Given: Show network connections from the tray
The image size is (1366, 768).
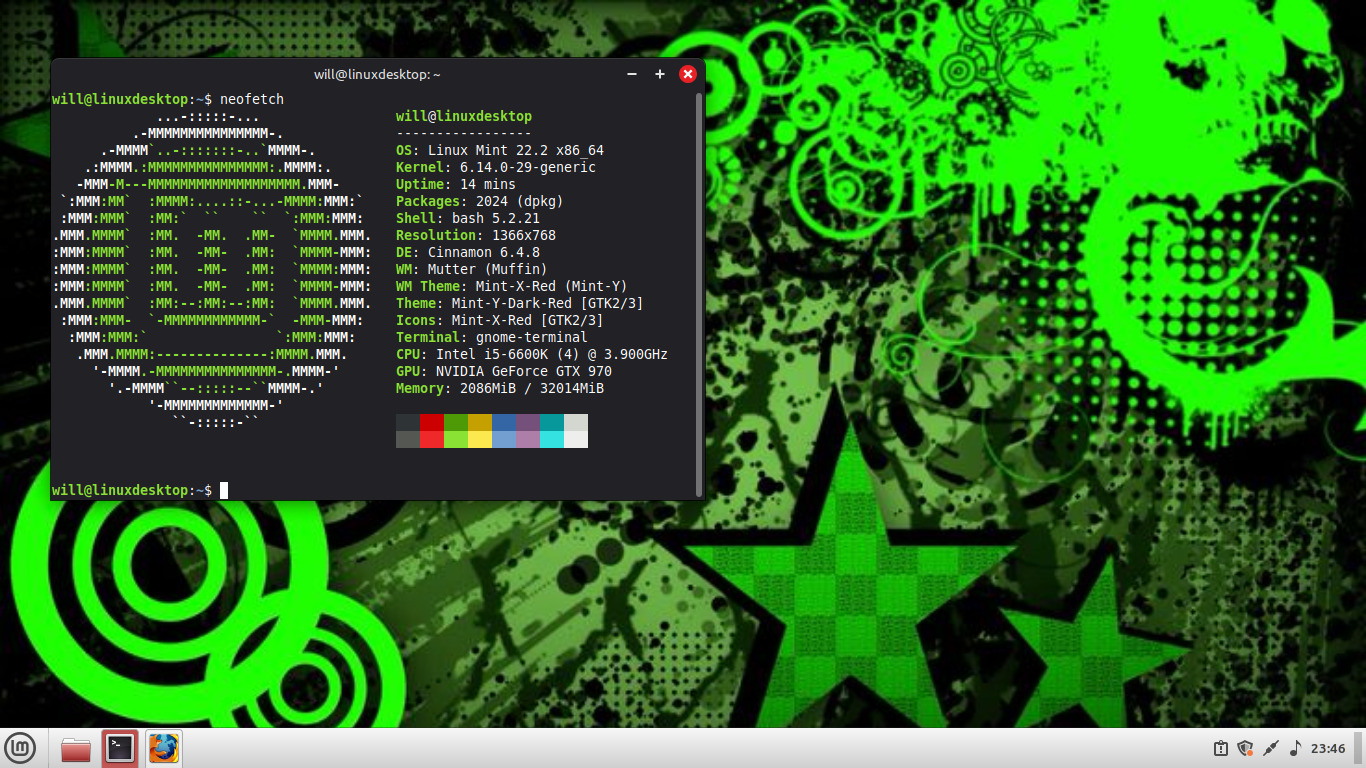Looking at the screenshot, I should [x=1271, y=748].
